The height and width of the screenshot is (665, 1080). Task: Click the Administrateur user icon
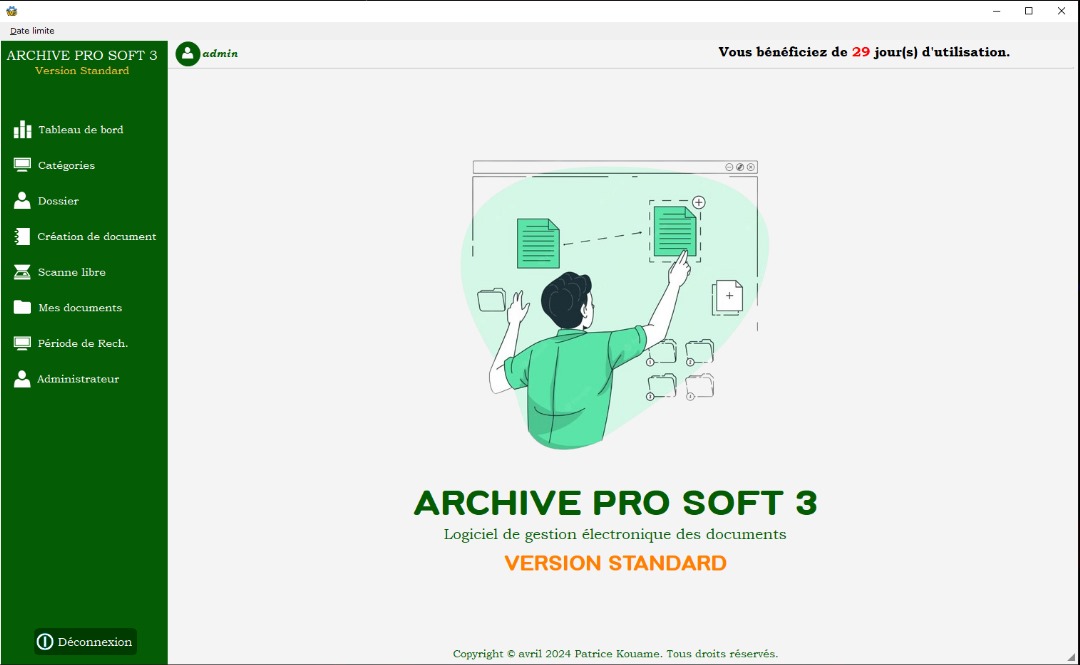[22, 379]
